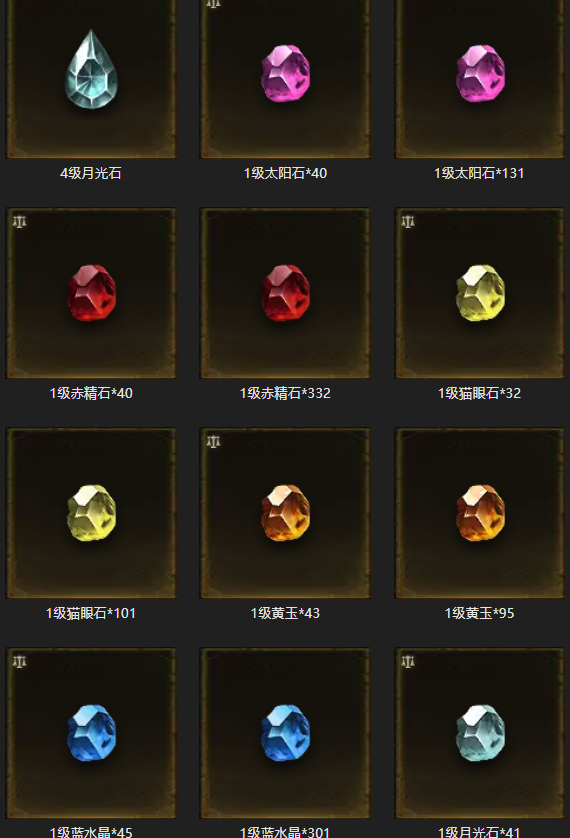Click the pale 1级月光石*41 gem
The height and width of the screenshot is (838, 570).
point(480,733)
